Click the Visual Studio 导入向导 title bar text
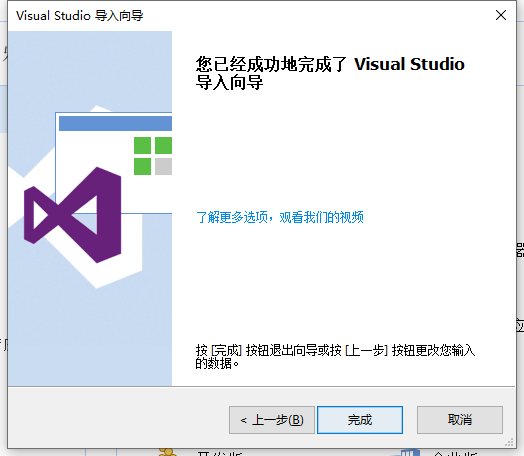Screen dimensions: 524x456 coord(80,15)
